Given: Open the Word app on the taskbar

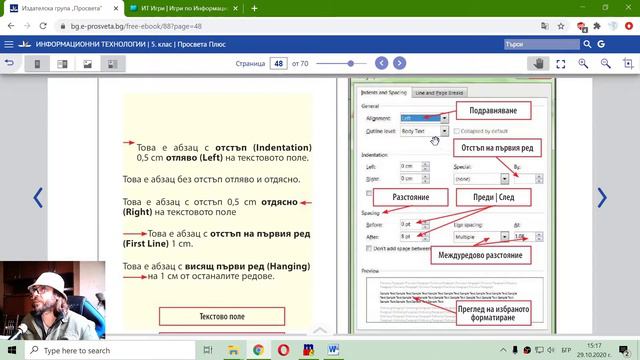Looking at the screenshot, I should click(x=333, y=350).
